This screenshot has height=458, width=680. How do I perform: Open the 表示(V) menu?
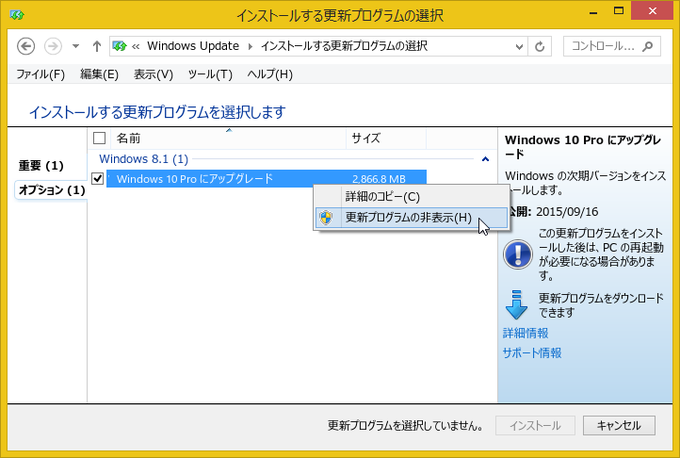[153, 74]
